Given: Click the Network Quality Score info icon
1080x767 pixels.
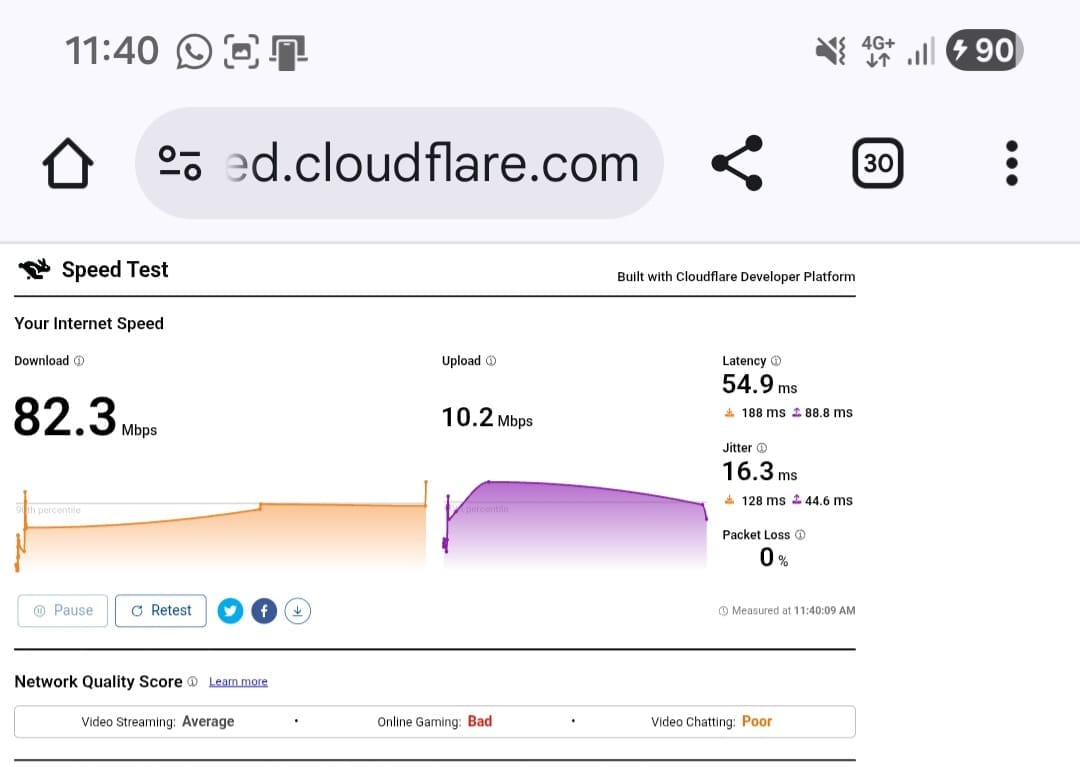Looking at the screenshot, I should [192, 682].
